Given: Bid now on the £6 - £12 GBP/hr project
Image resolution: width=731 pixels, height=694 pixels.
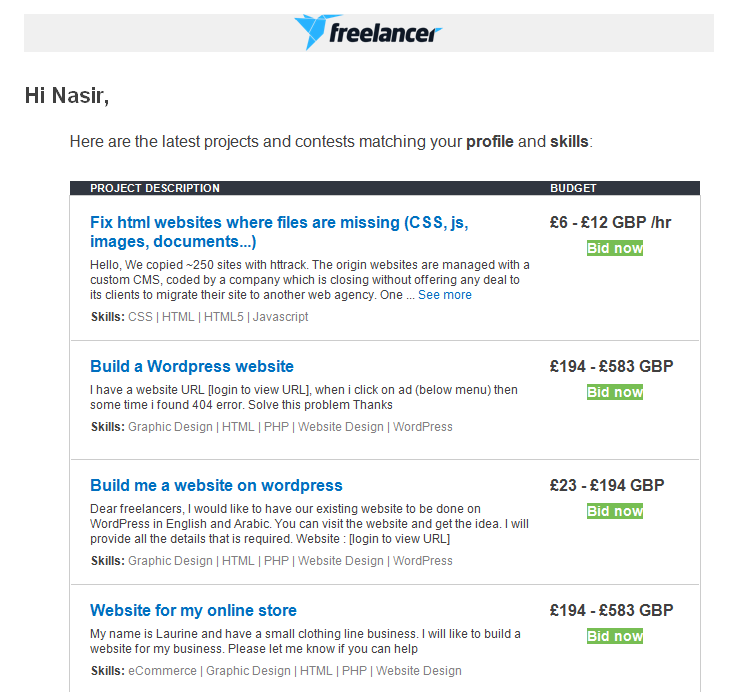Looking at the screenshot, I should point(615,248).
